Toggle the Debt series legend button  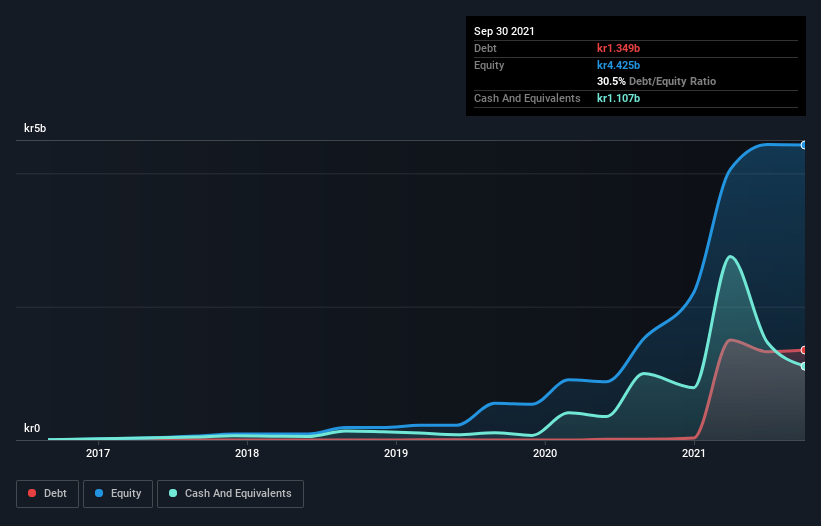(47, 494)
